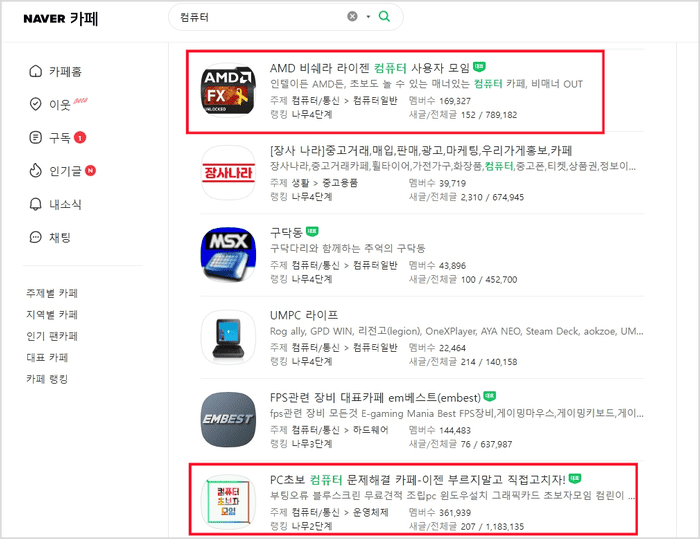This screenshot has width=700, height=539.
Task: Click the 랭킹 나무2단계 text of PC초보 cafe
Action: click(301, 526)
